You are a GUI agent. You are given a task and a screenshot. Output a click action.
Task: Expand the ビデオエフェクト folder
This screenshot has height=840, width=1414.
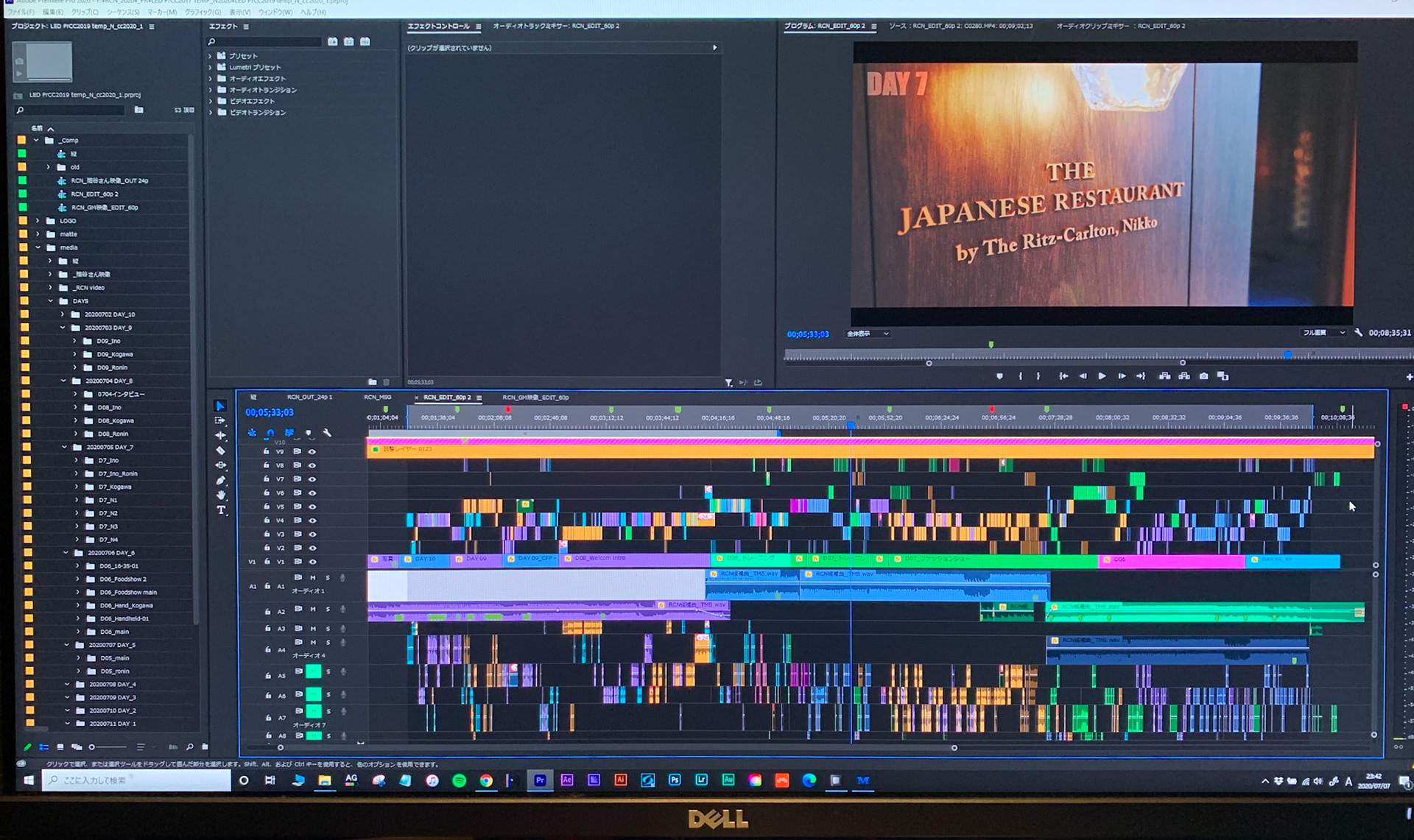211,102
